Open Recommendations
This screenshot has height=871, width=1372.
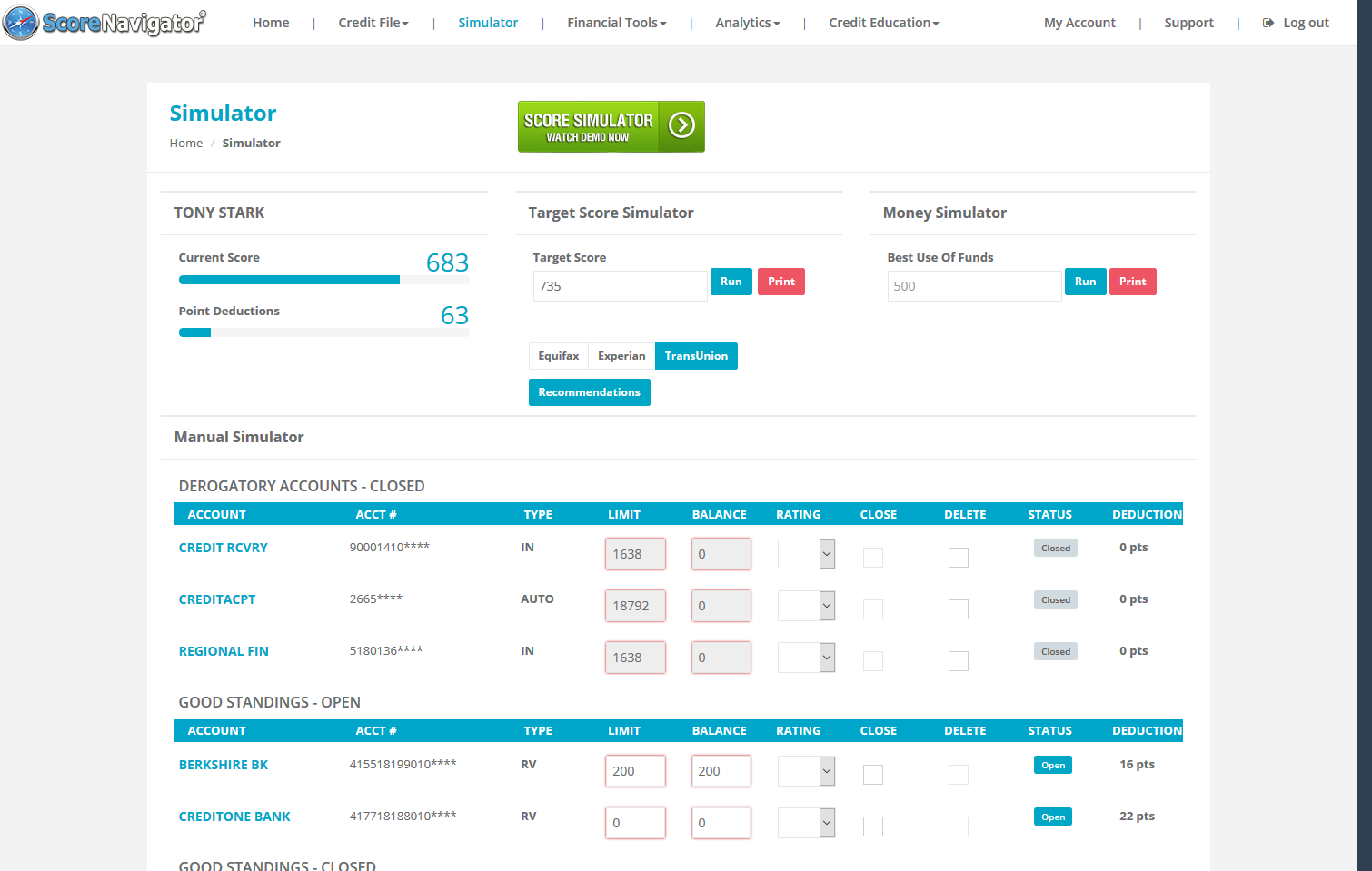click(x=590, y=392)
